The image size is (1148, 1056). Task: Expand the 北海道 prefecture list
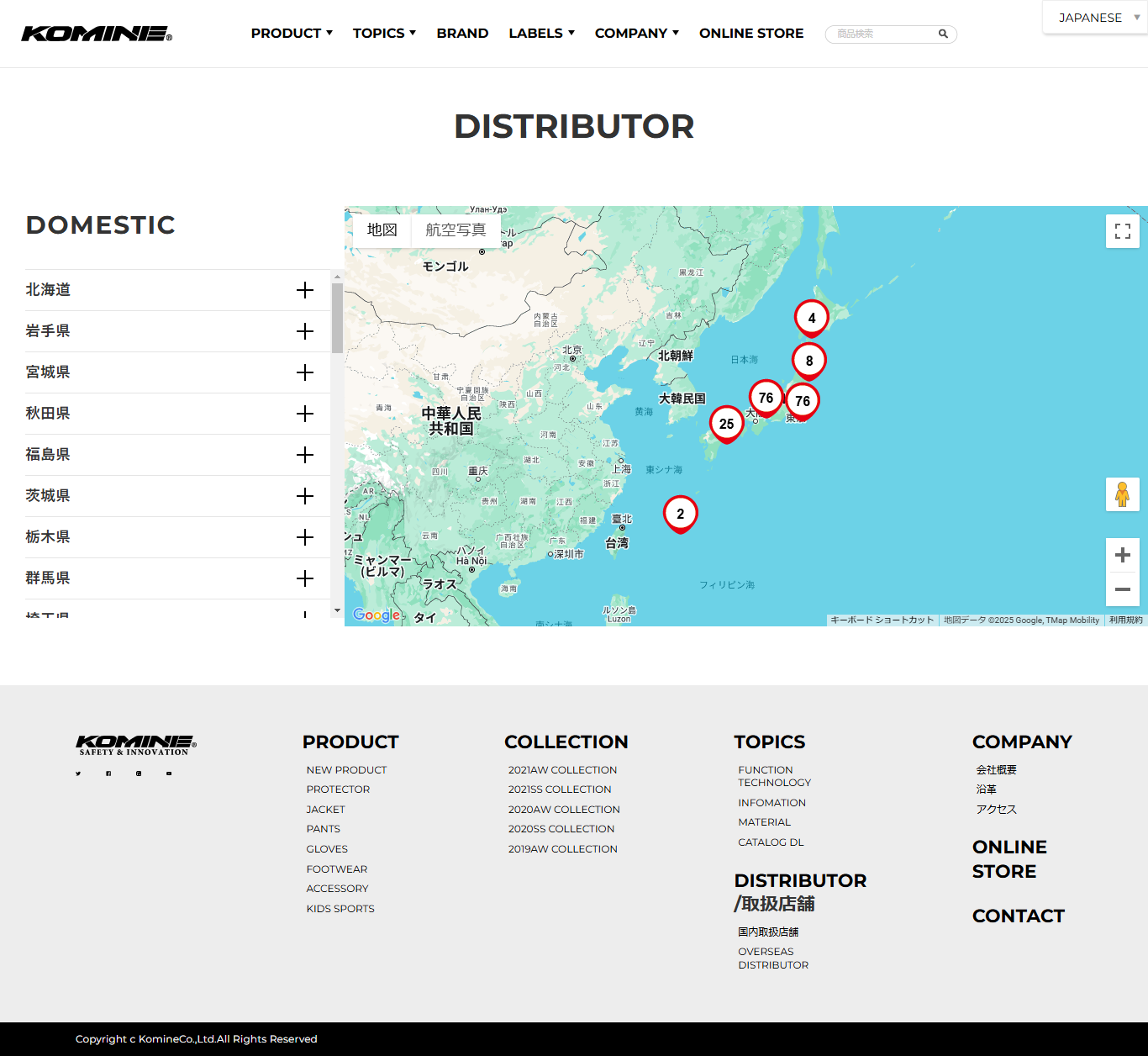pos(304,290)
